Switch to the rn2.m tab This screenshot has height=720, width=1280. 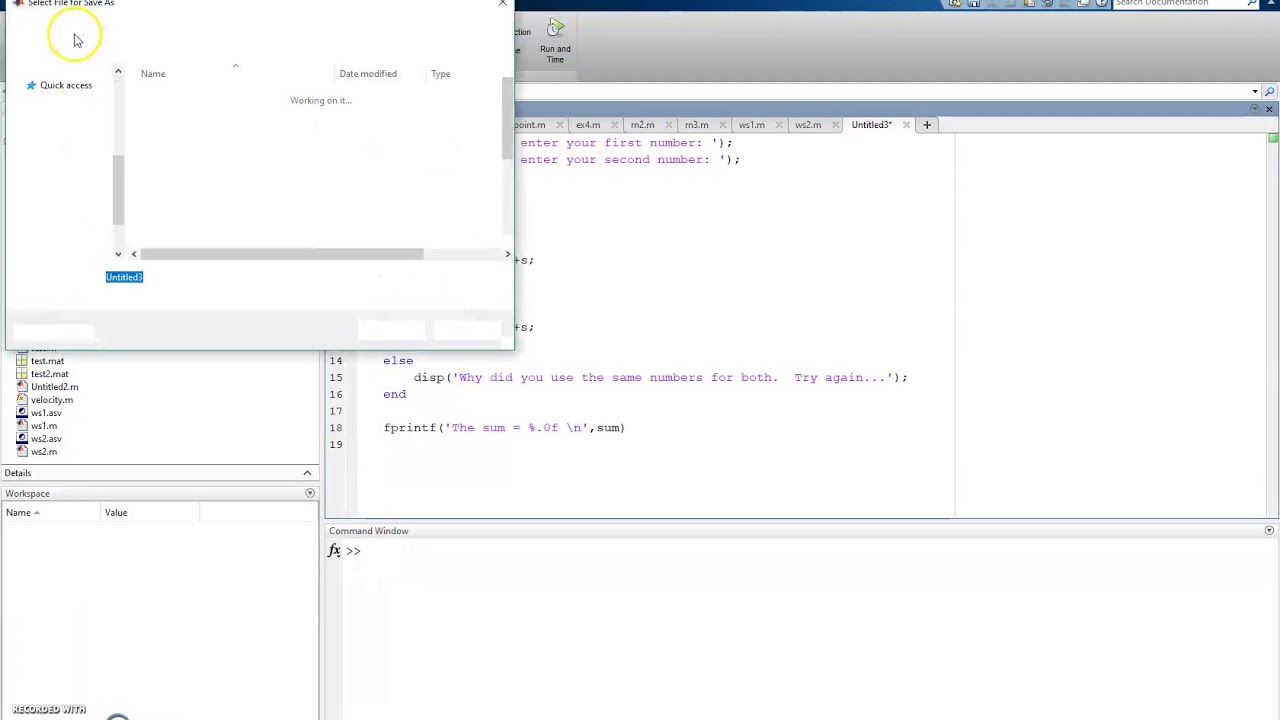pos(642,125)
